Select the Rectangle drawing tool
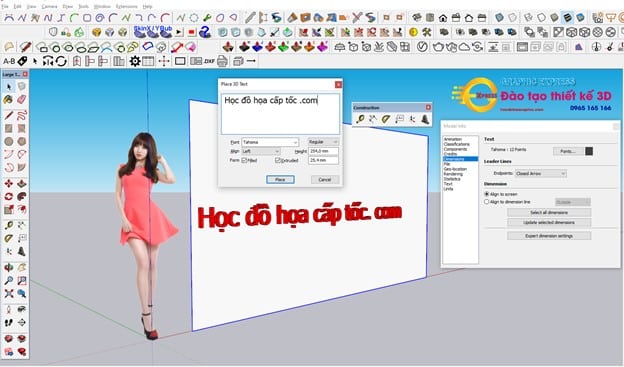 pos(9,128)
